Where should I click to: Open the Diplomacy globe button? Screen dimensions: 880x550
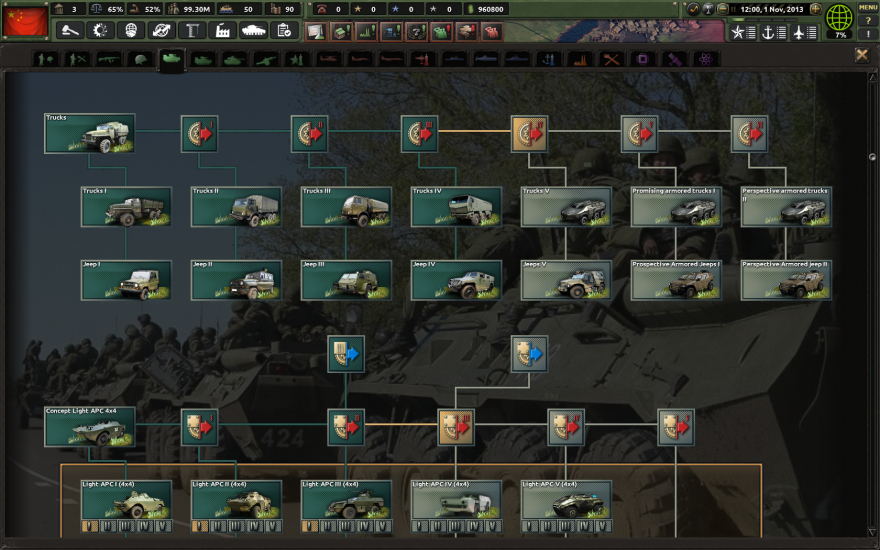(131, 30)
